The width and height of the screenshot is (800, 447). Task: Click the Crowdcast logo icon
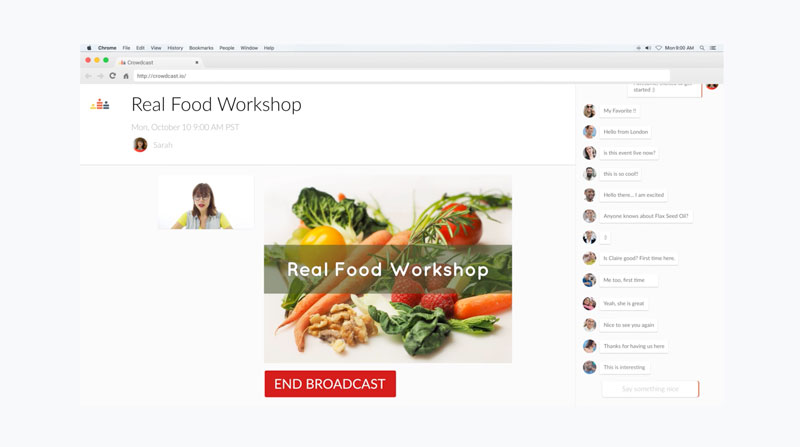100,105
